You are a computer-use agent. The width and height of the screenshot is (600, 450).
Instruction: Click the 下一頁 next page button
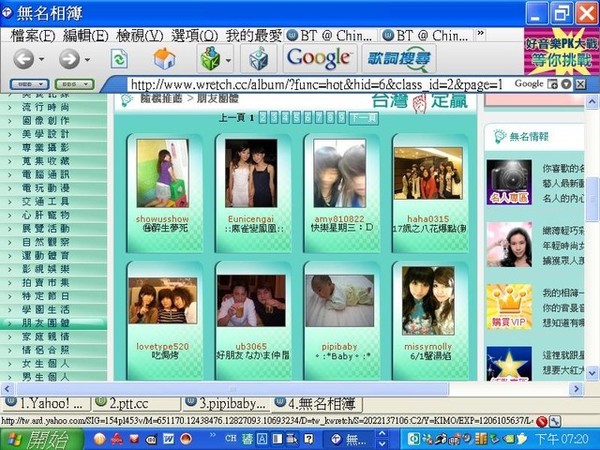pyautogui.click(x=364, y=117)
